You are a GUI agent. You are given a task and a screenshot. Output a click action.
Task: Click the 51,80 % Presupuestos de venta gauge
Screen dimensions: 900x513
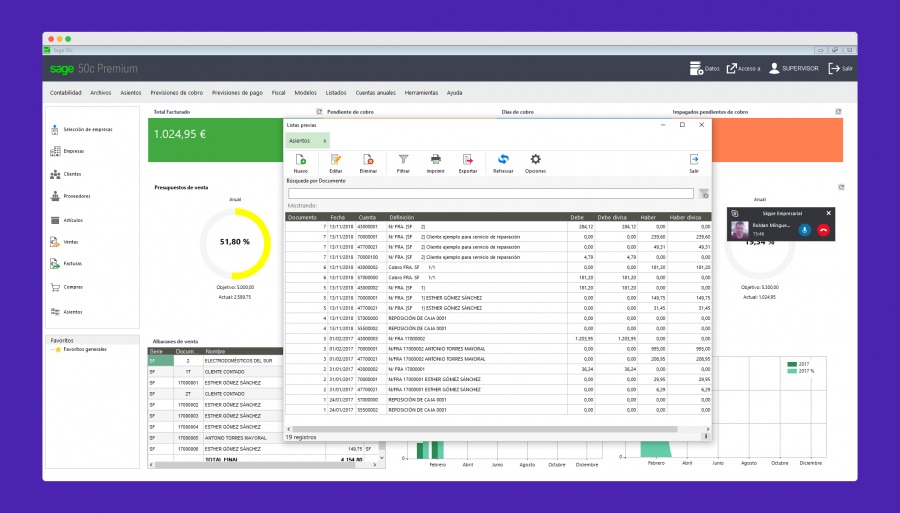click(x=235, y=243)
